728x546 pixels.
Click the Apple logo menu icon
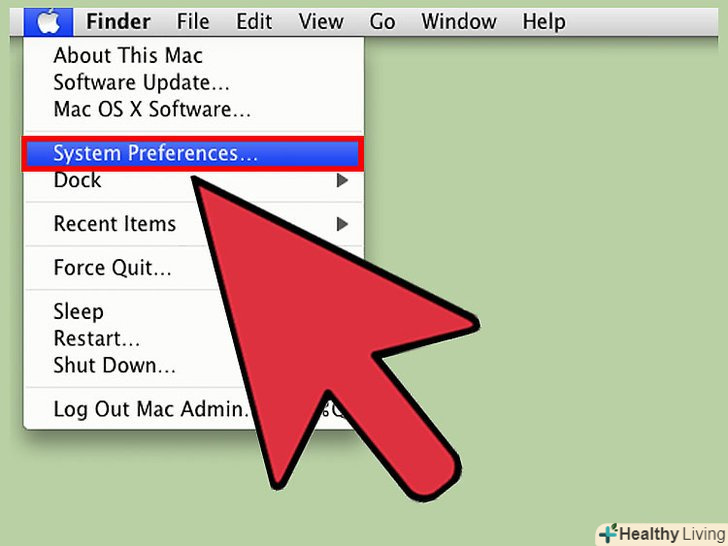pos(48,22)
